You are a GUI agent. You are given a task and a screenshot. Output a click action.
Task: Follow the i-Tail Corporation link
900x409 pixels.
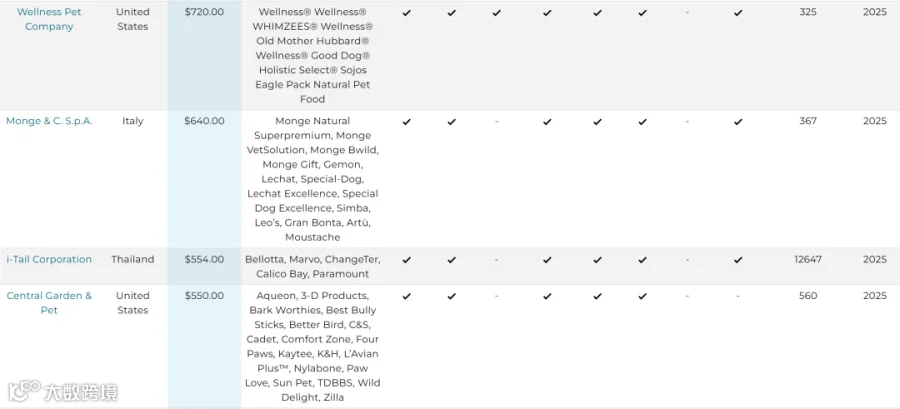click(49, 259)
